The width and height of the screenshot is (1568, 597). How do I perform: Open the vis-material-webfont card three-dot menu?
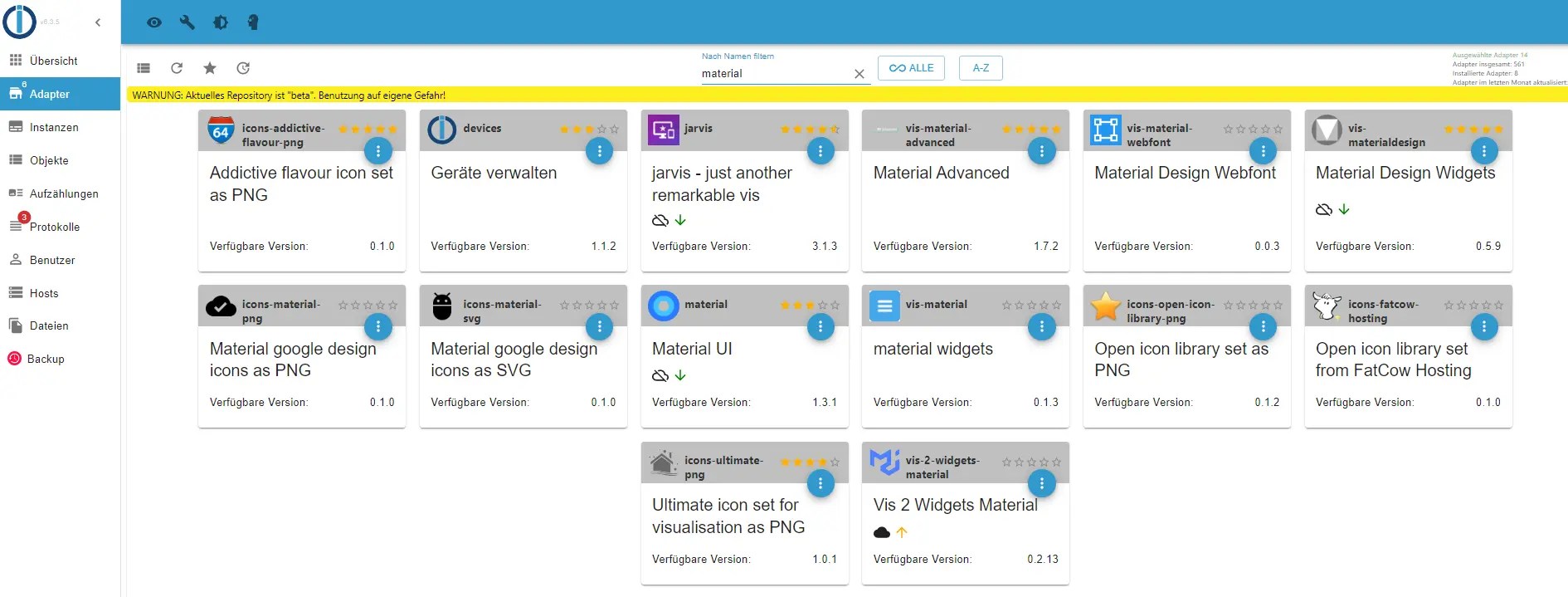click(1263, 151)
